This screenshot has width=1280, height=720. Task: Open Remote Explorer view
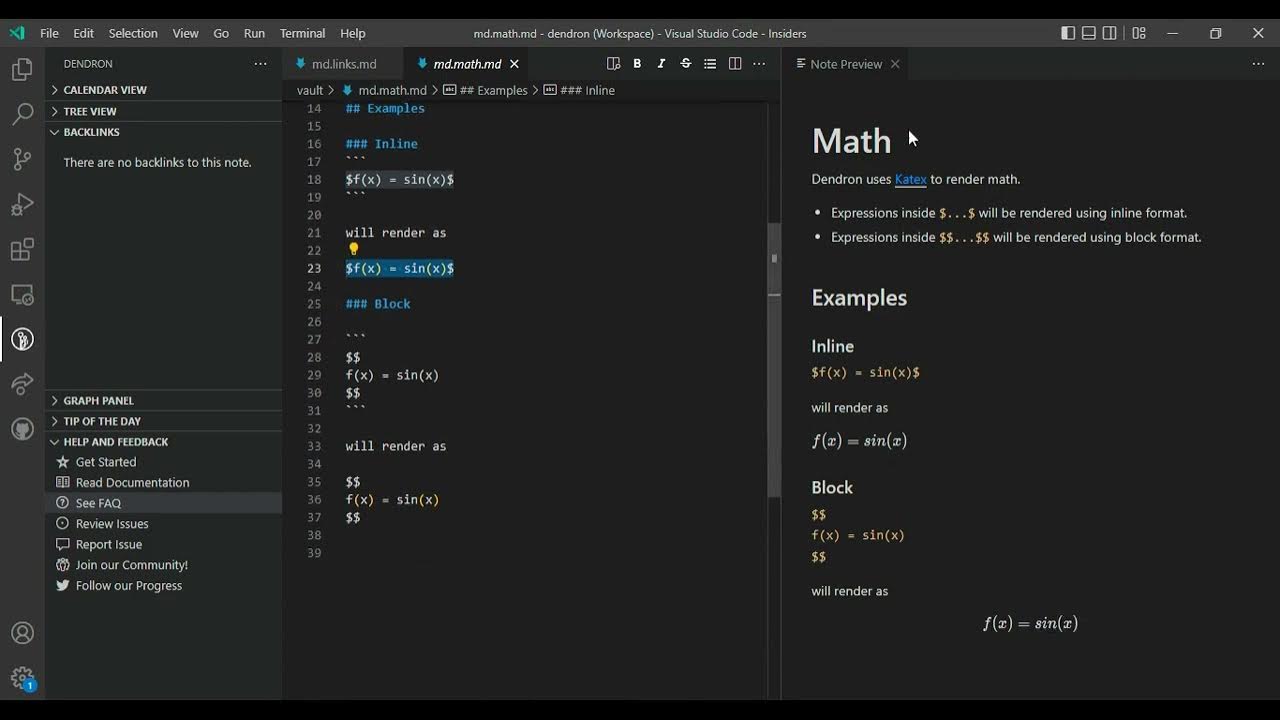coord(22,295)
